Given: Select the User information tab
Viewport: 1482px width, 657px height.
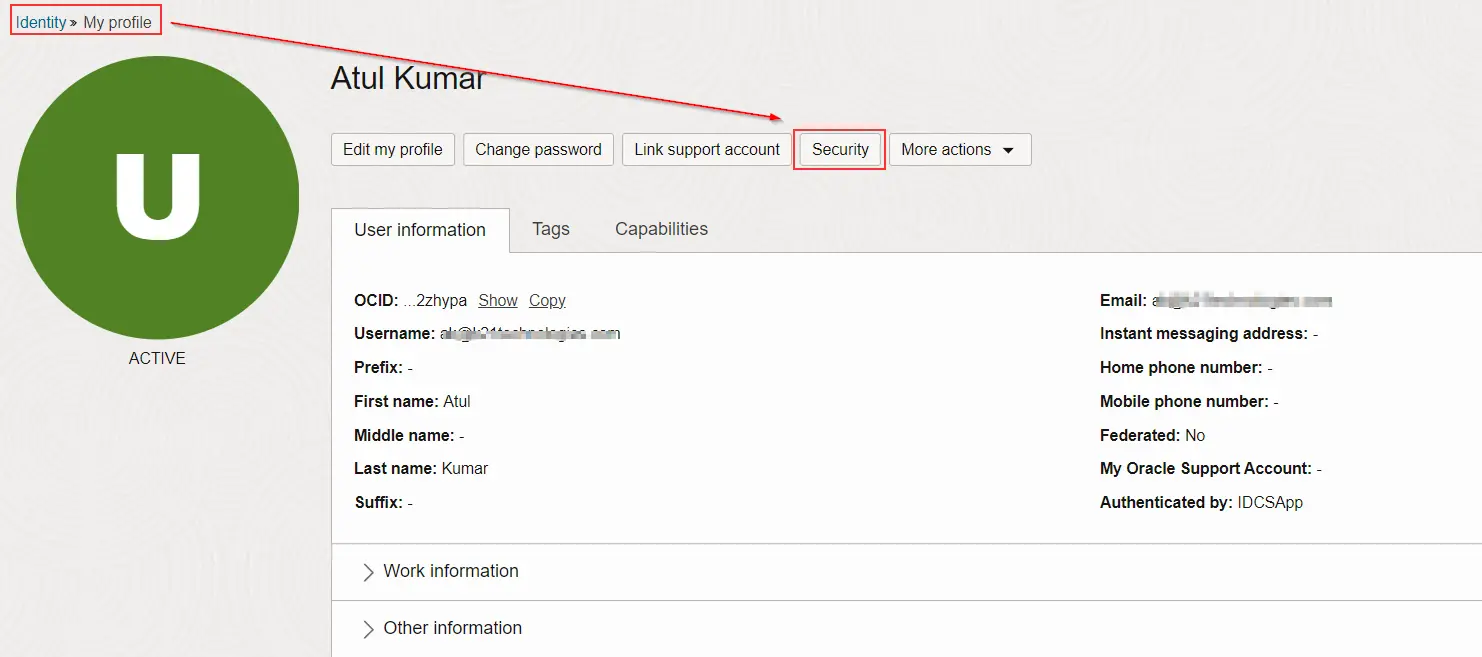Looking at the screenshot, I should (x=419, y=230).
